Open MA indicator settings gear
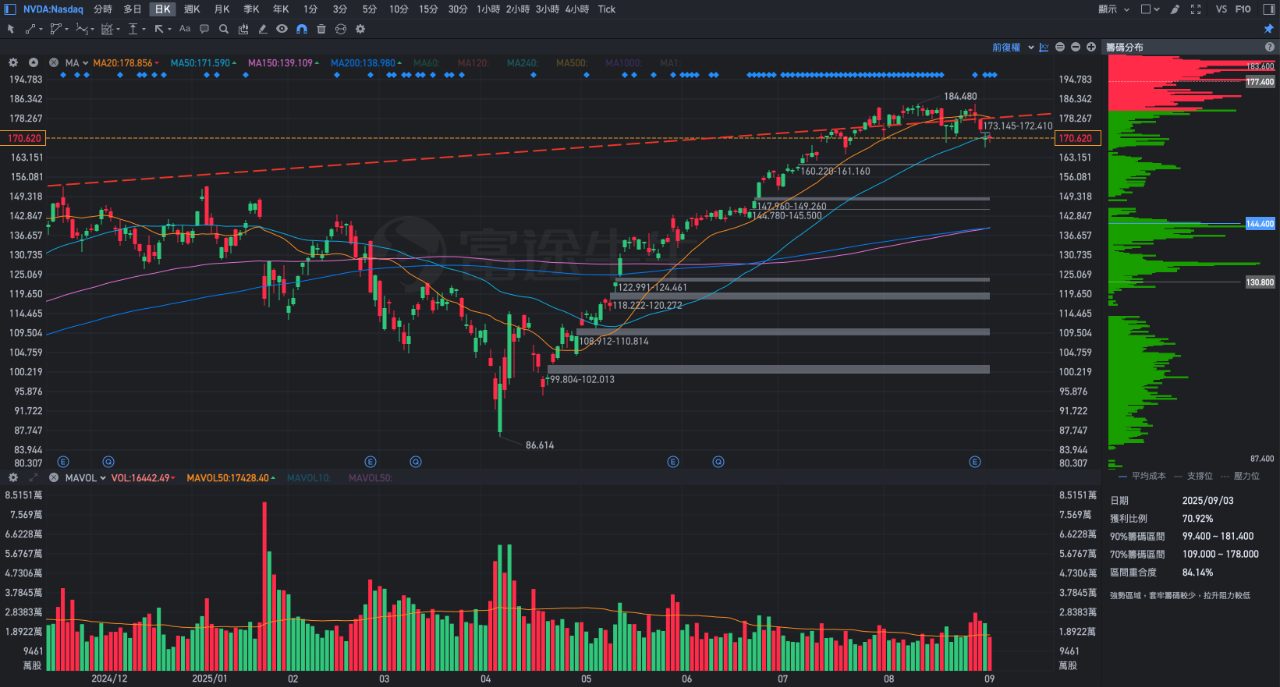This screenshot has height=687, width=1280. (13, 62)
